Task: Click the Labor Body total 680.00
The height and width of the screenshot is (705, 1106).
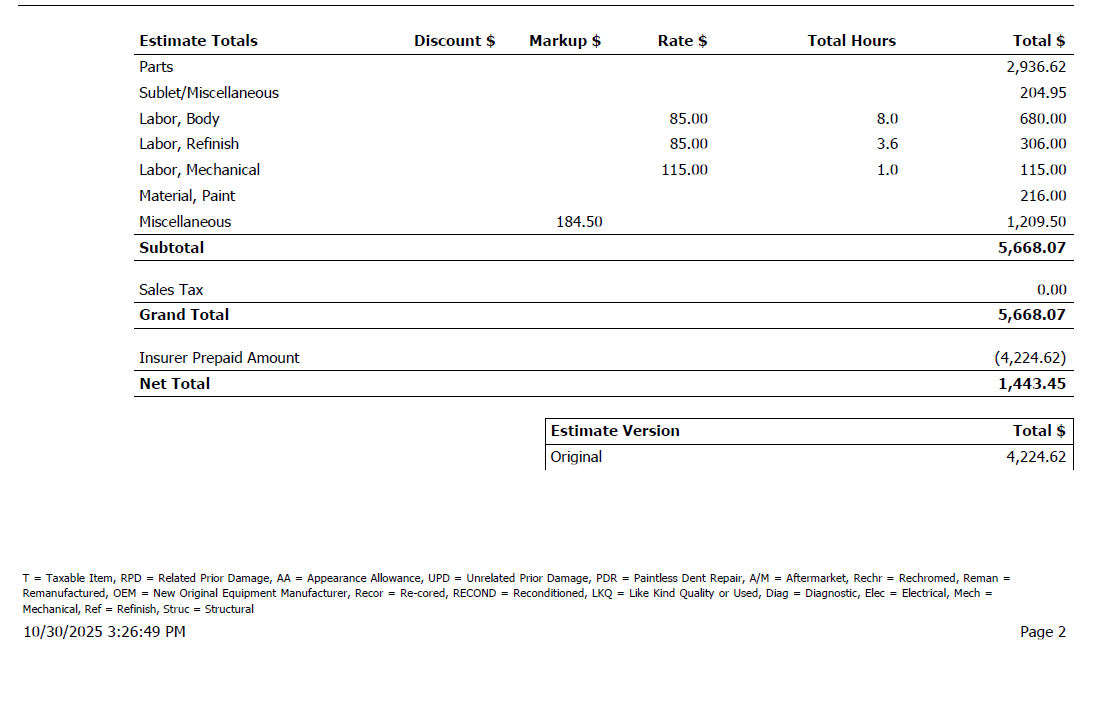Action: pyautogui.click(x=1043, y=119)
